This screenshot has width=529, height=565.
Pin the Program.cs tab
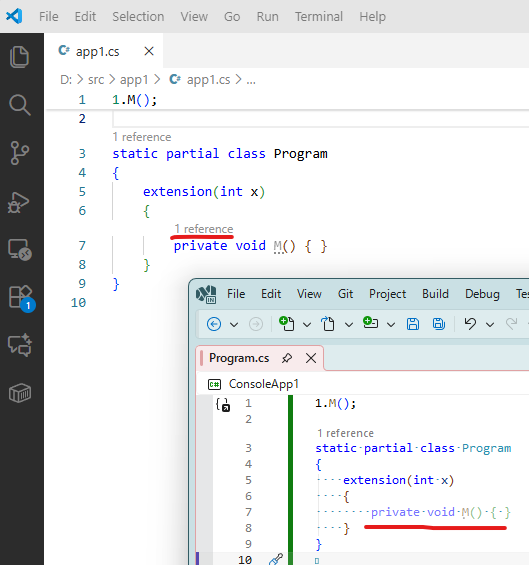click(x=287, y=358)
